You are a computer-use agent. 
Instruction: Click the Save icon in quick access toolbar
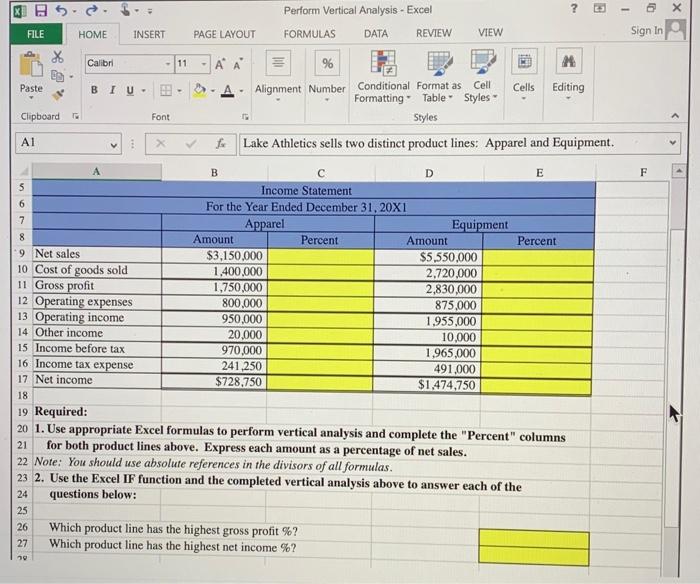coord(41,10)
